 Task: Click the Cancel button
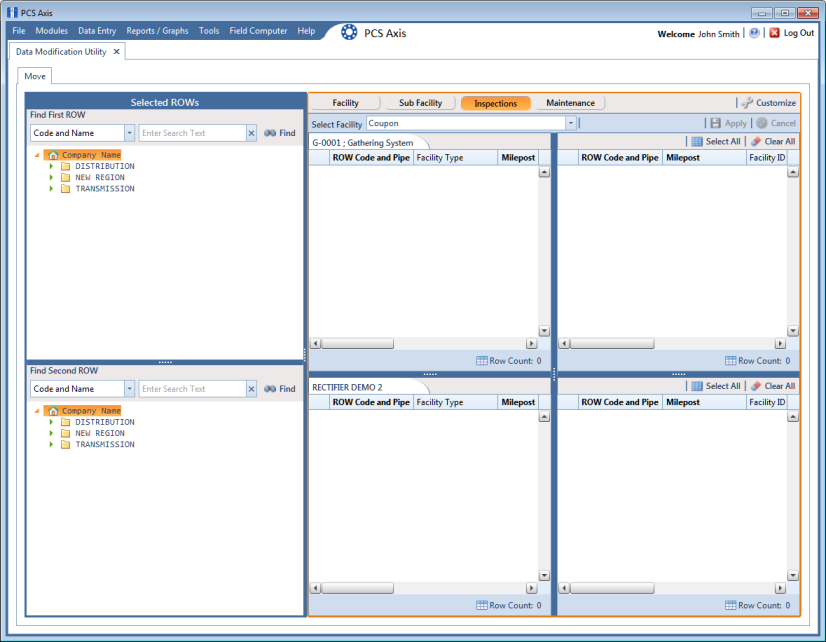pos(776,123)
